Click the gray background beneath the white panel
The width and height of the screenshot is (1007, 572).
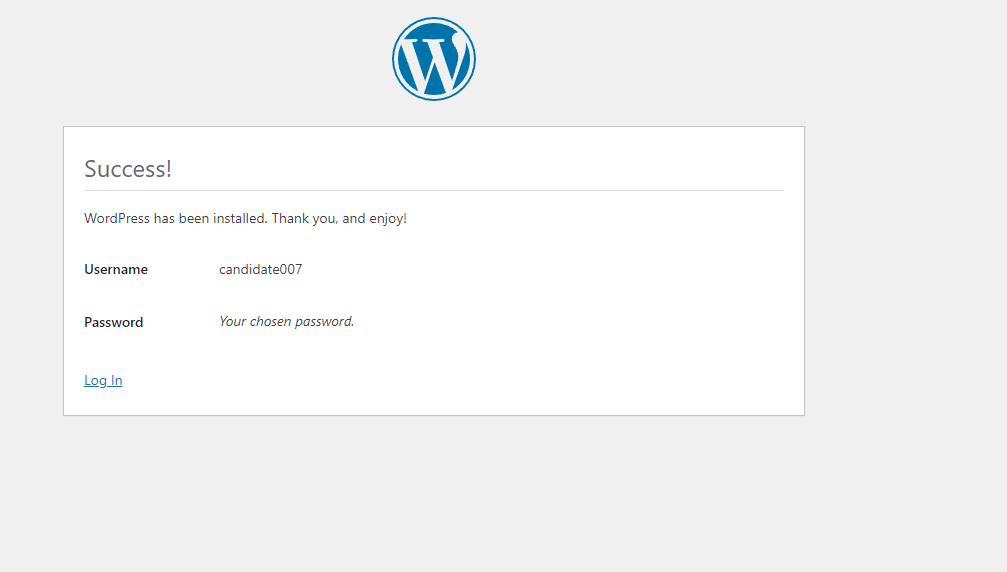[x=433, y=490]
